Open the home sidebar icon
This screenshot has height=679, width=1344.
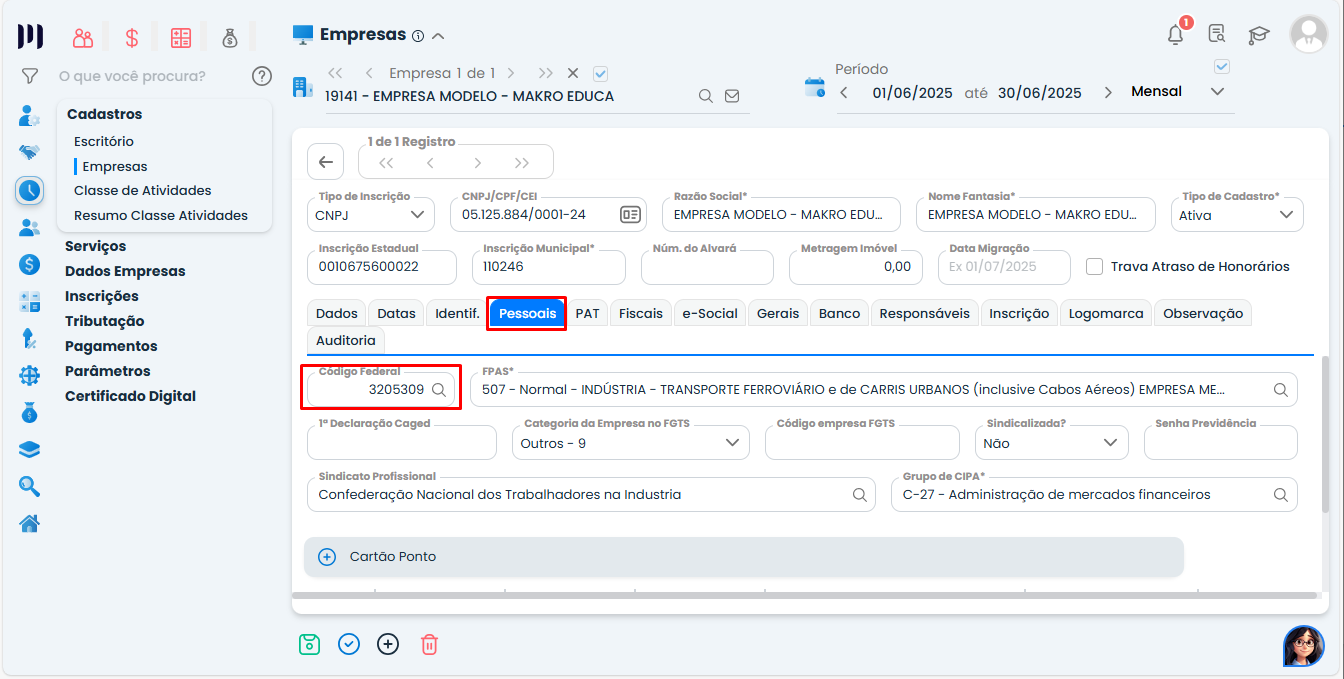point(30,523)
